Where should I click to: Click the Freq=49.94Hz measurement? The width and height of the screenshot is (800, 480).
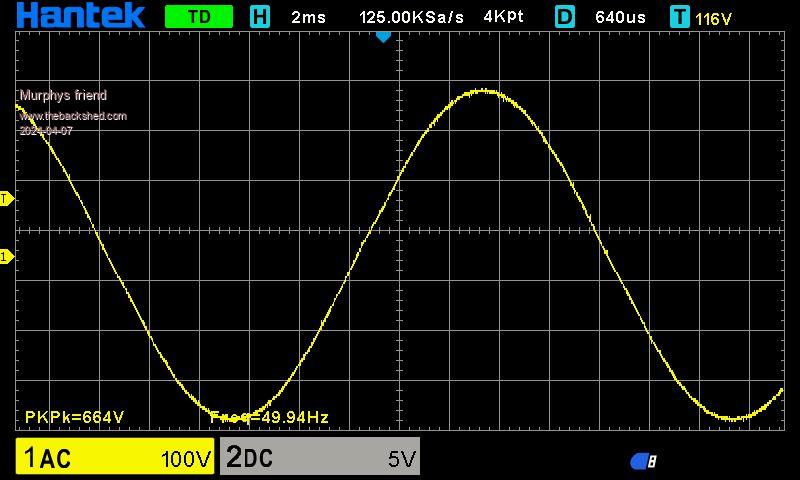coord(270,417)
